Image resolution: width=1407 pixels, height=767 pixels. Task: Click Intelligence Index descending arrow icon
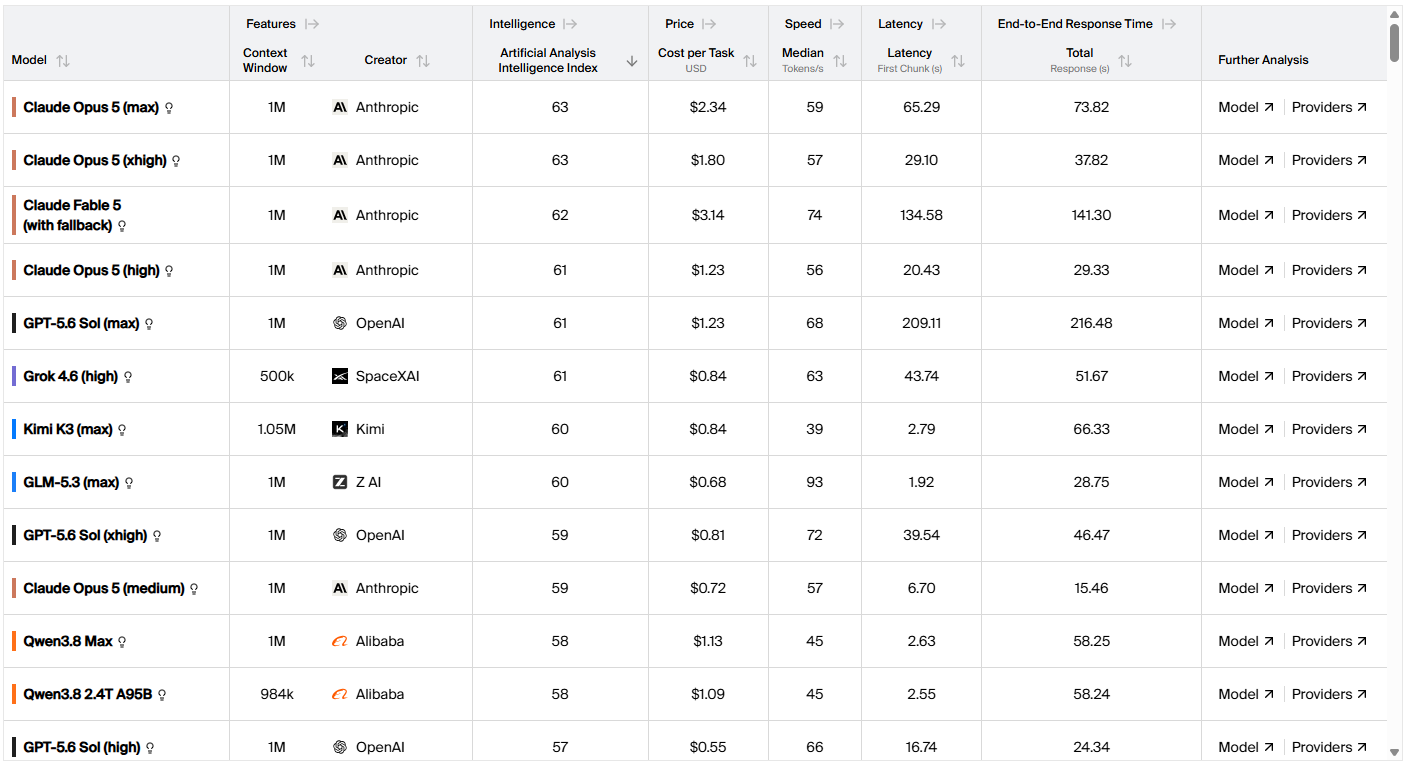click(x=632, y=61)
